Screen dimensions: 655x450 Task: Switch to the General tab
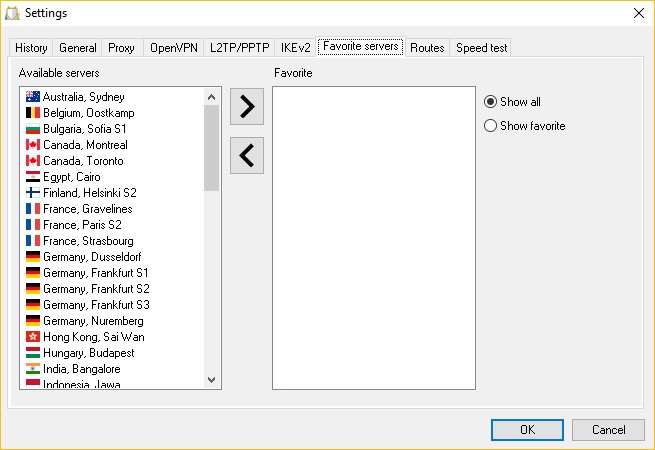(x=77, y=48)
